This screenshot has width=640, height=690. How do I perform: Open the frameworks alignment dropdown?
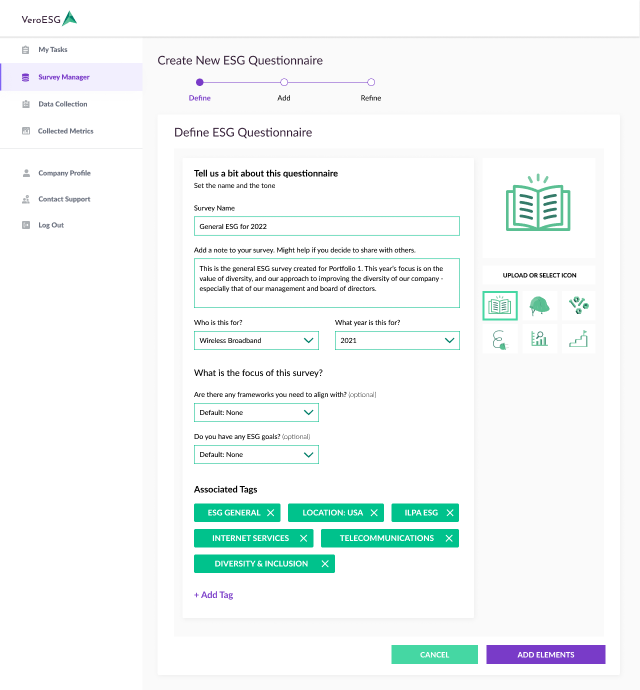point(256,412)
